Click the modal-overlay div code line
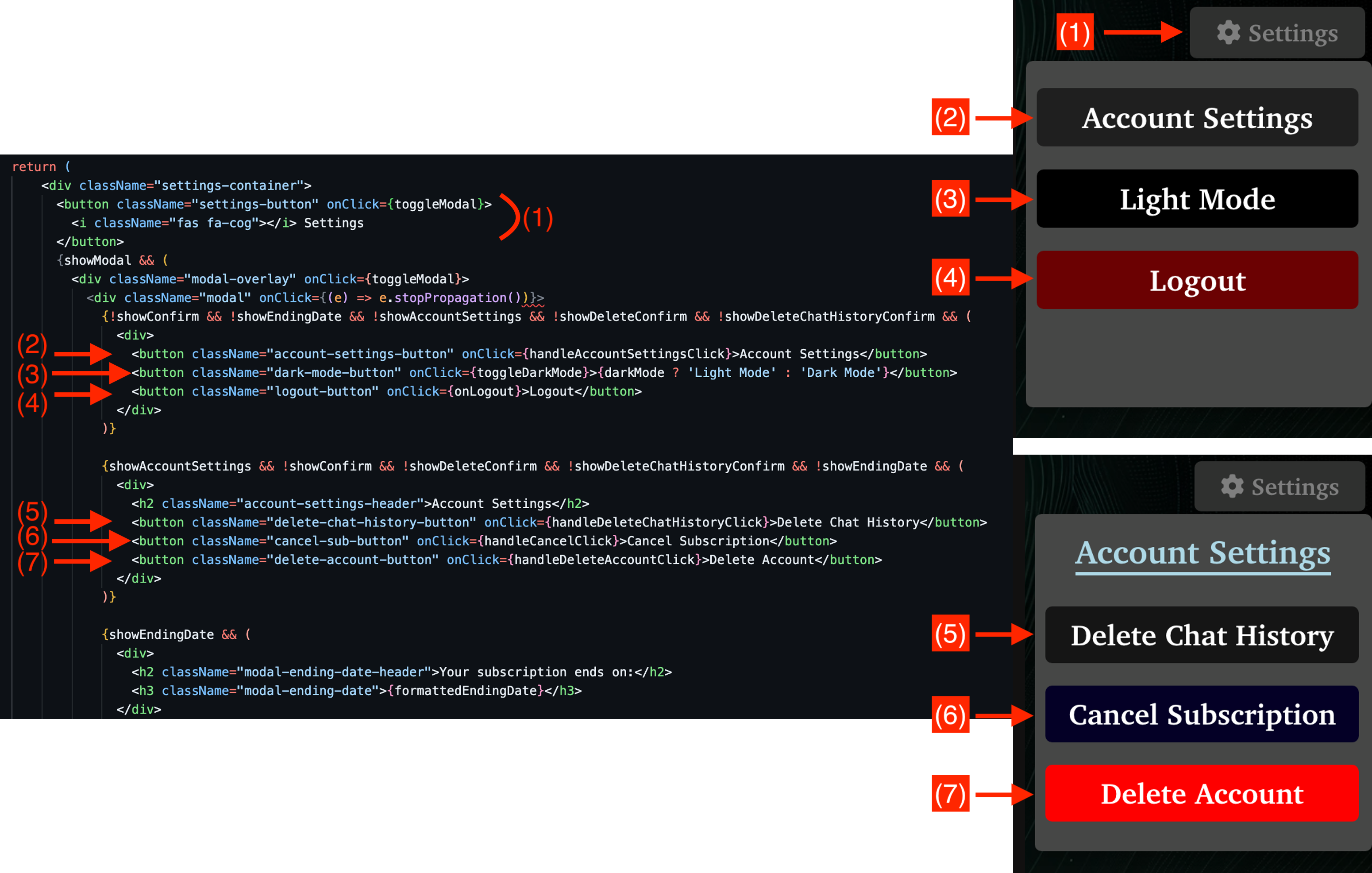Viewport: 1372px width, 873px height. pos(270,278)
